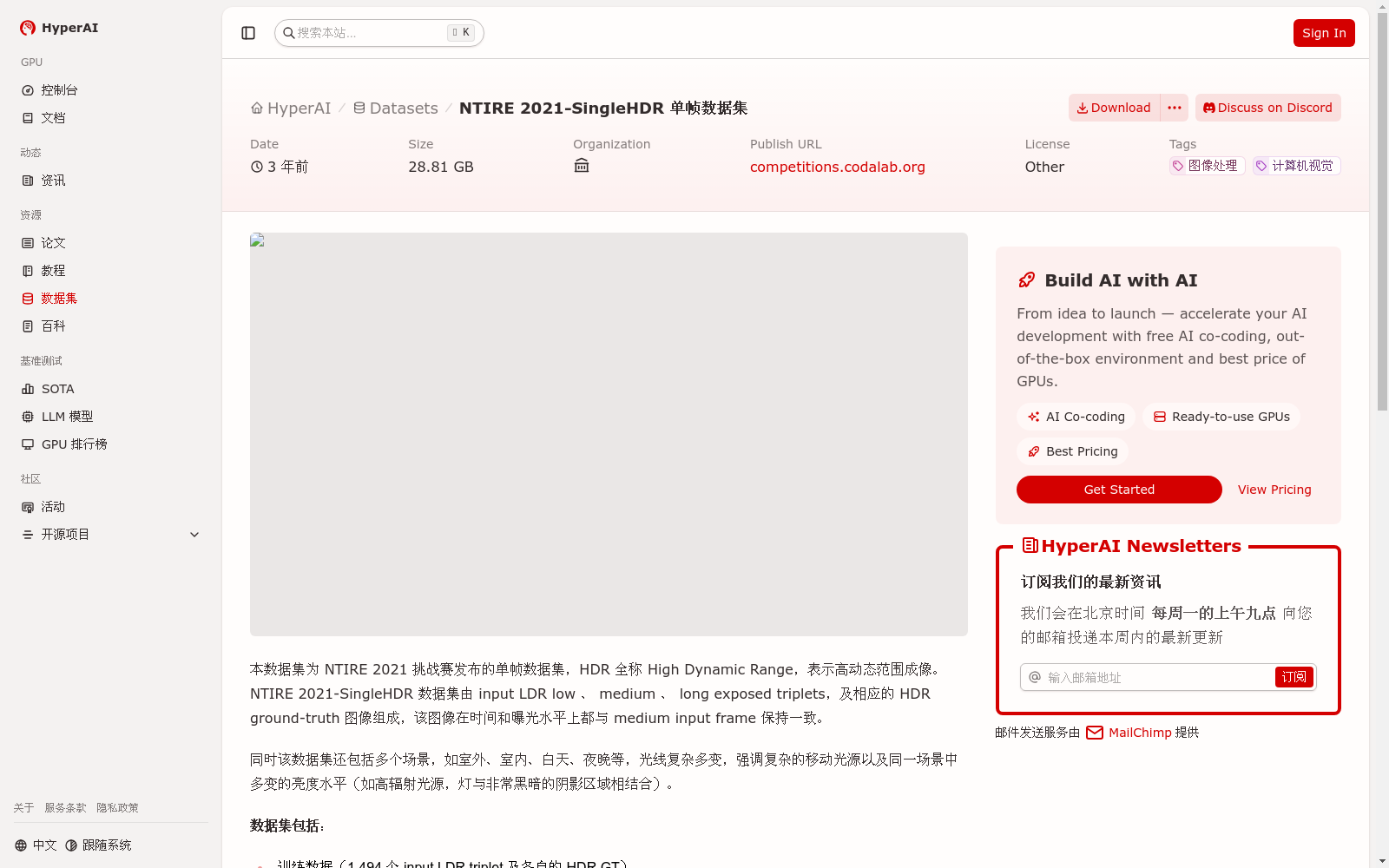Click the HyperAI logo icon

click(28, 28)
